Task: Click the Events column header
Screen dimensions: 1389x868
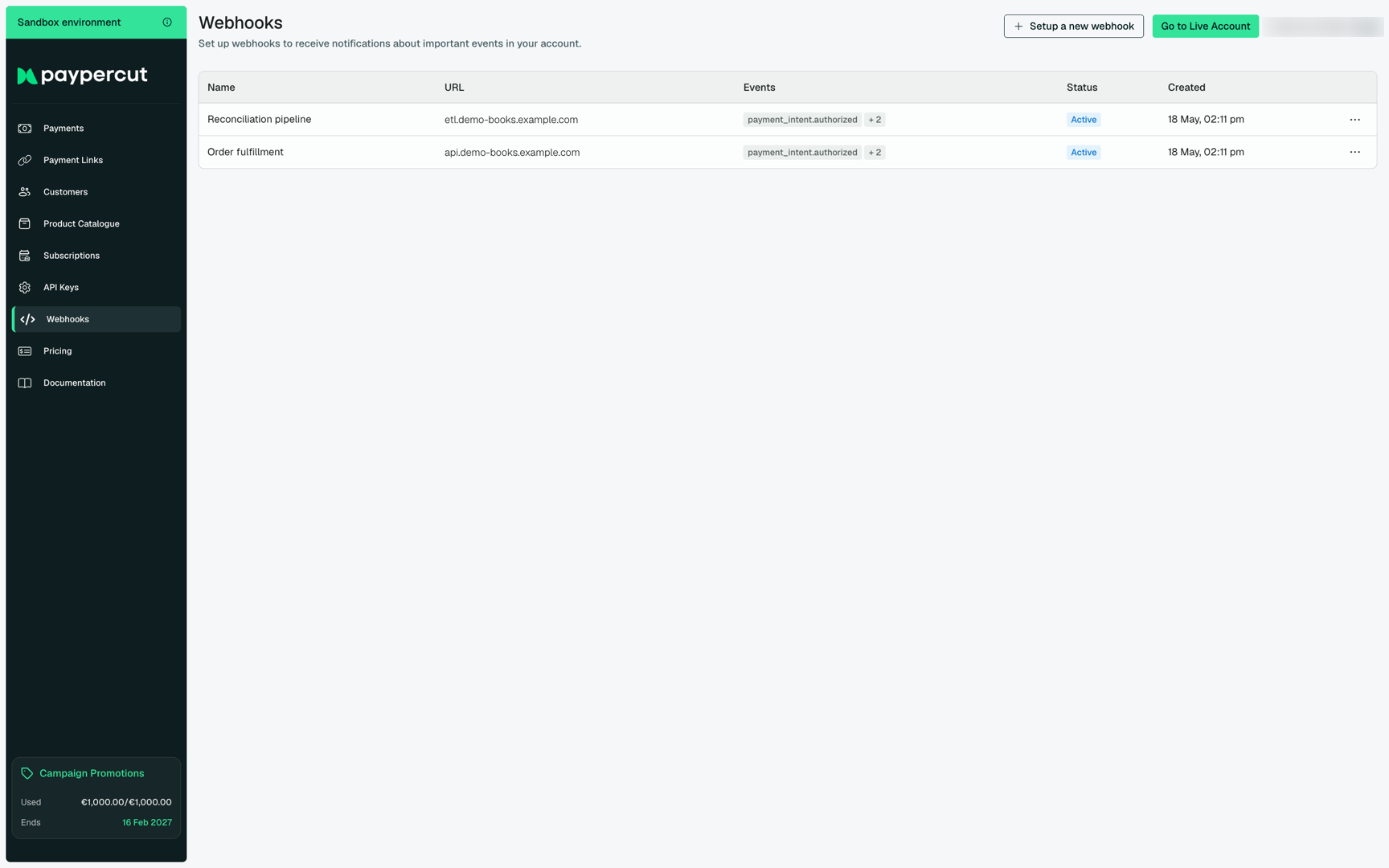Action: pyautogui.click(x=759, y=88)
